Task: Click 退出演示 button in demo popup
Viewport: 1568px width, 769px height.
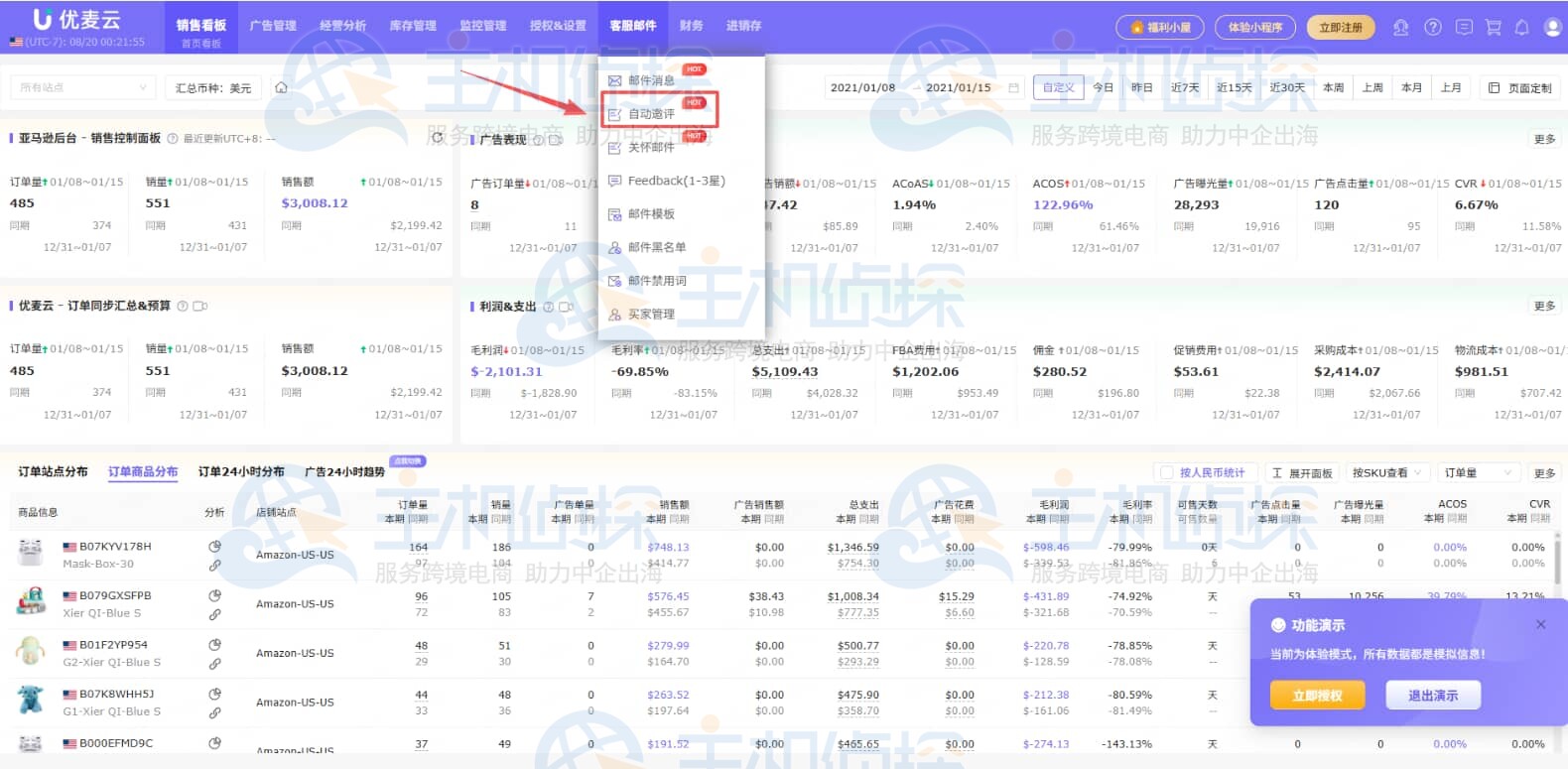Action: point(1433,696)
